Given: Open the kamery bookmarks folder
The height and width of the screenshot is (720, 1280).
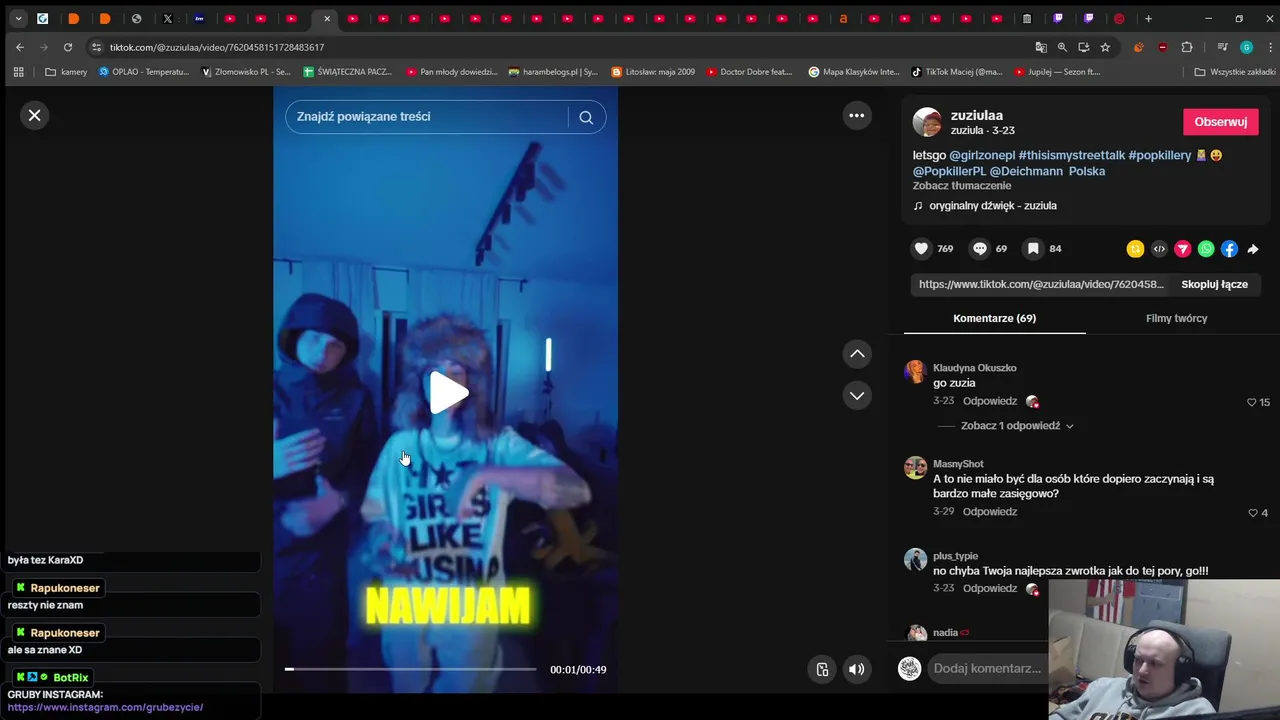Looking at the screenshot, I should [66, 72].
